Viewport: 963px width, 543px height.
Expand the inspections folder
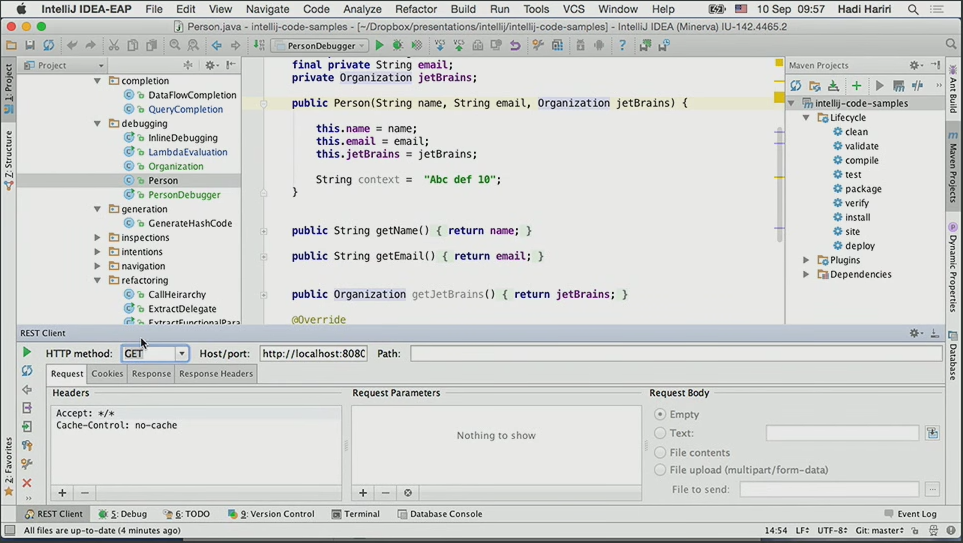97,237
